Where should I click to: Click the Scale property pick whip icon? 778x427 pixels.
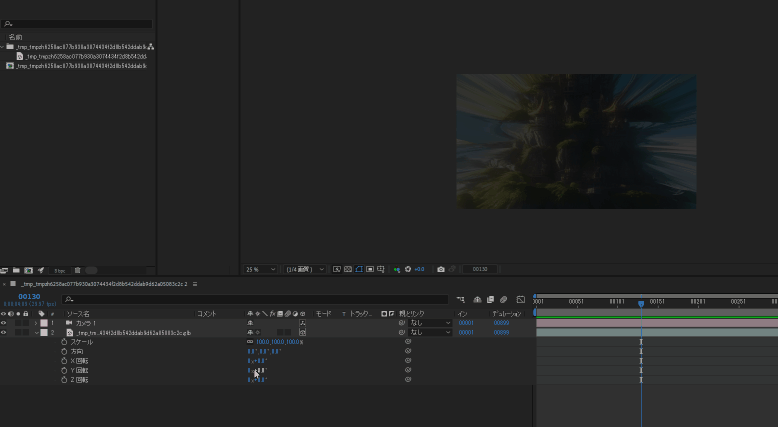(x=408, y=342)
